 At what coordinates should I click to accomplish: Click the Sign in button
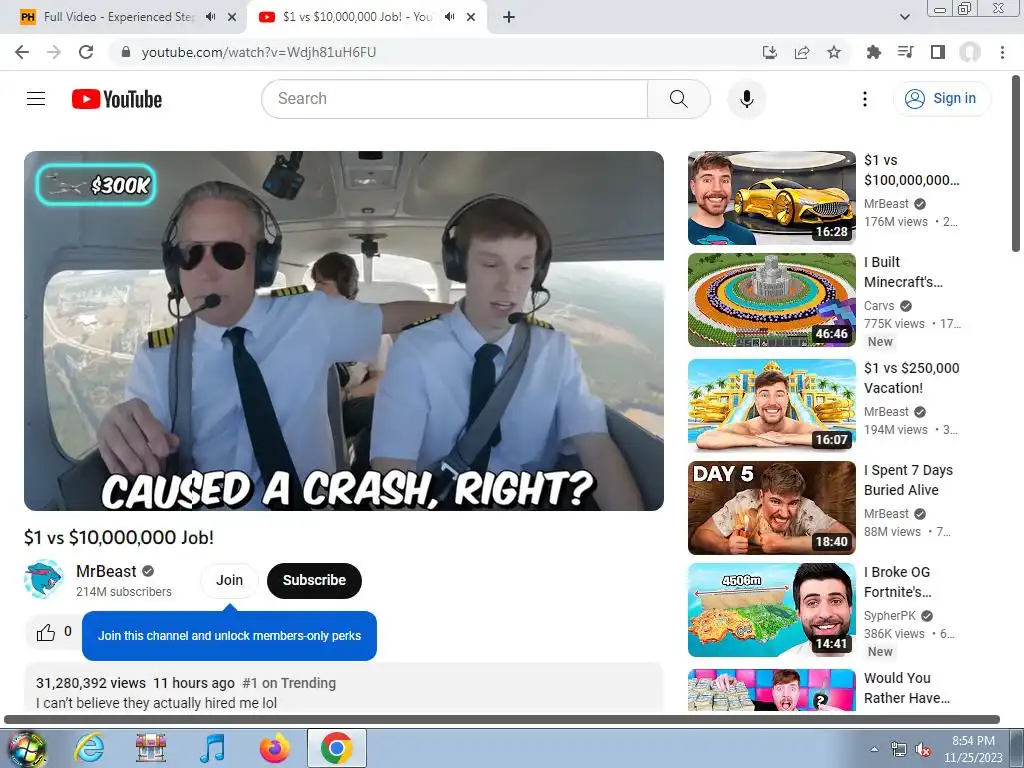pyautogui.click(x=941, y=99)
